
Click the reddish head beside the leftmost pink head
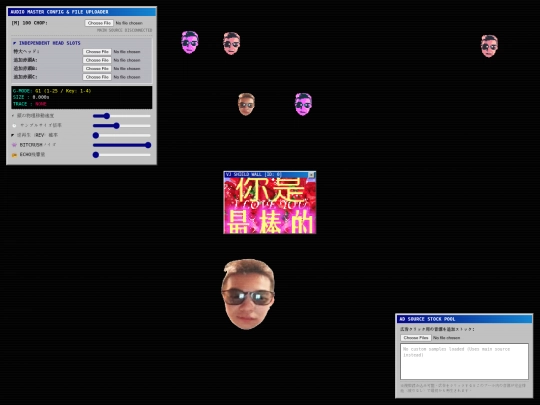click(x=231, y=43)
